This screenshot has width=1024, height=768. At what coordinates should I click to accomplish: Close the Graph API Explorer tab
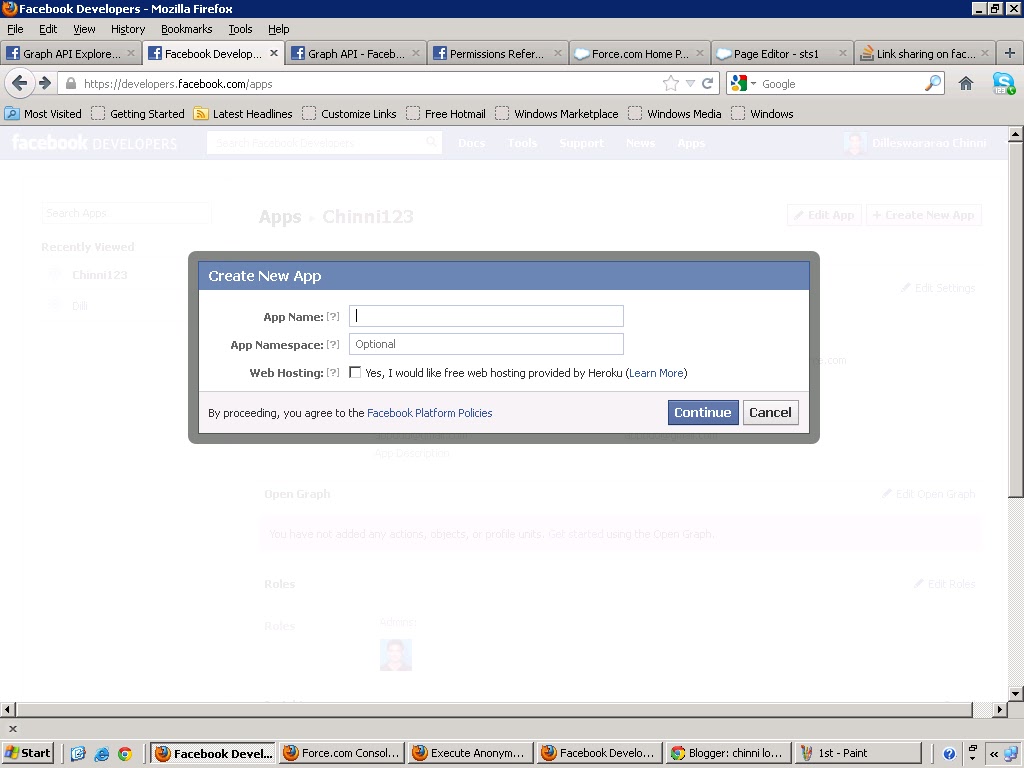pos(131,54)
